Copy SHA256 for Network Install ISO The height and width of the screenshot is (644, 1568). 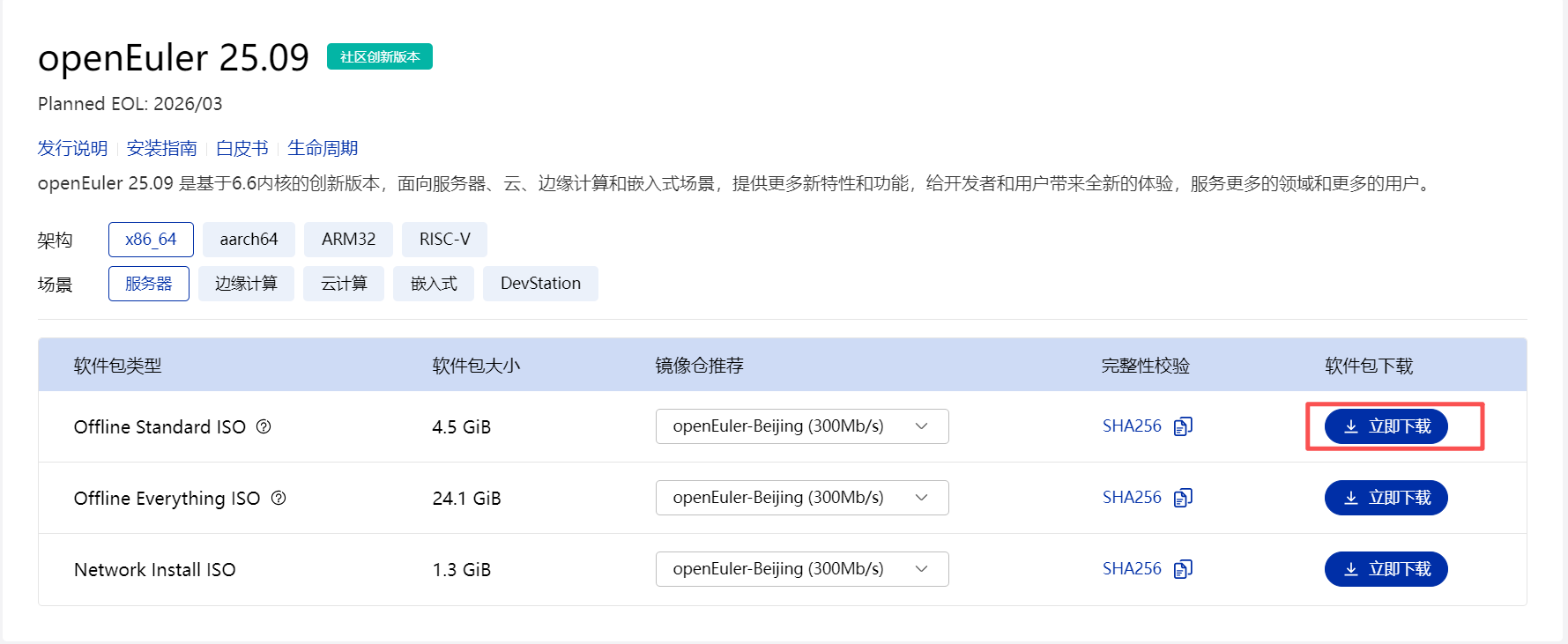point(1183,569)
